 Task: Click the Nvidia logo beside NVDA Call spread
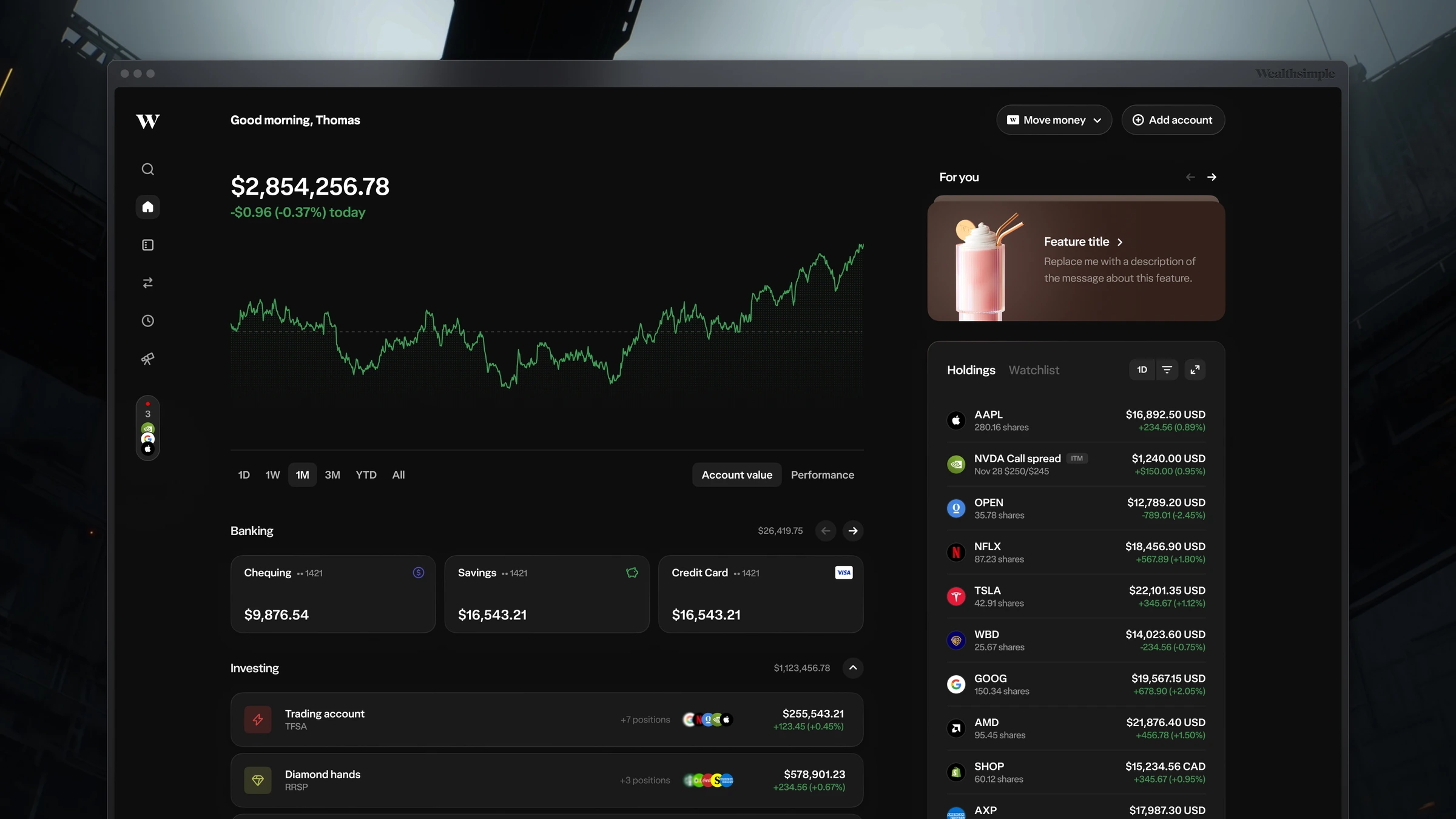[x=956, y=465]
